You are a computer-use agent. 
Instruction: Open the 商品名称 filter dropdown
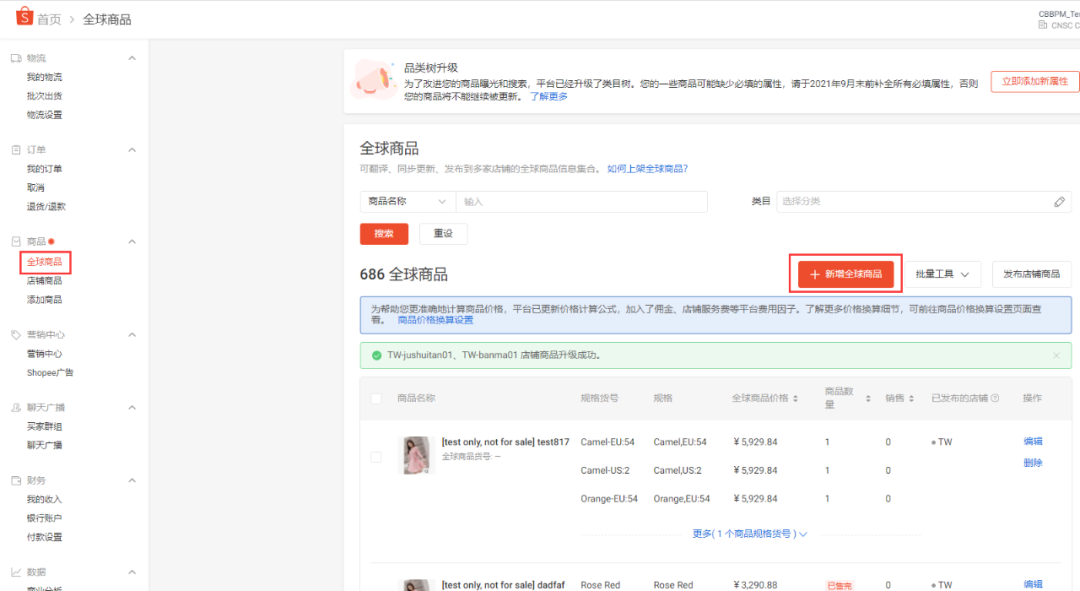coord(405,201)
